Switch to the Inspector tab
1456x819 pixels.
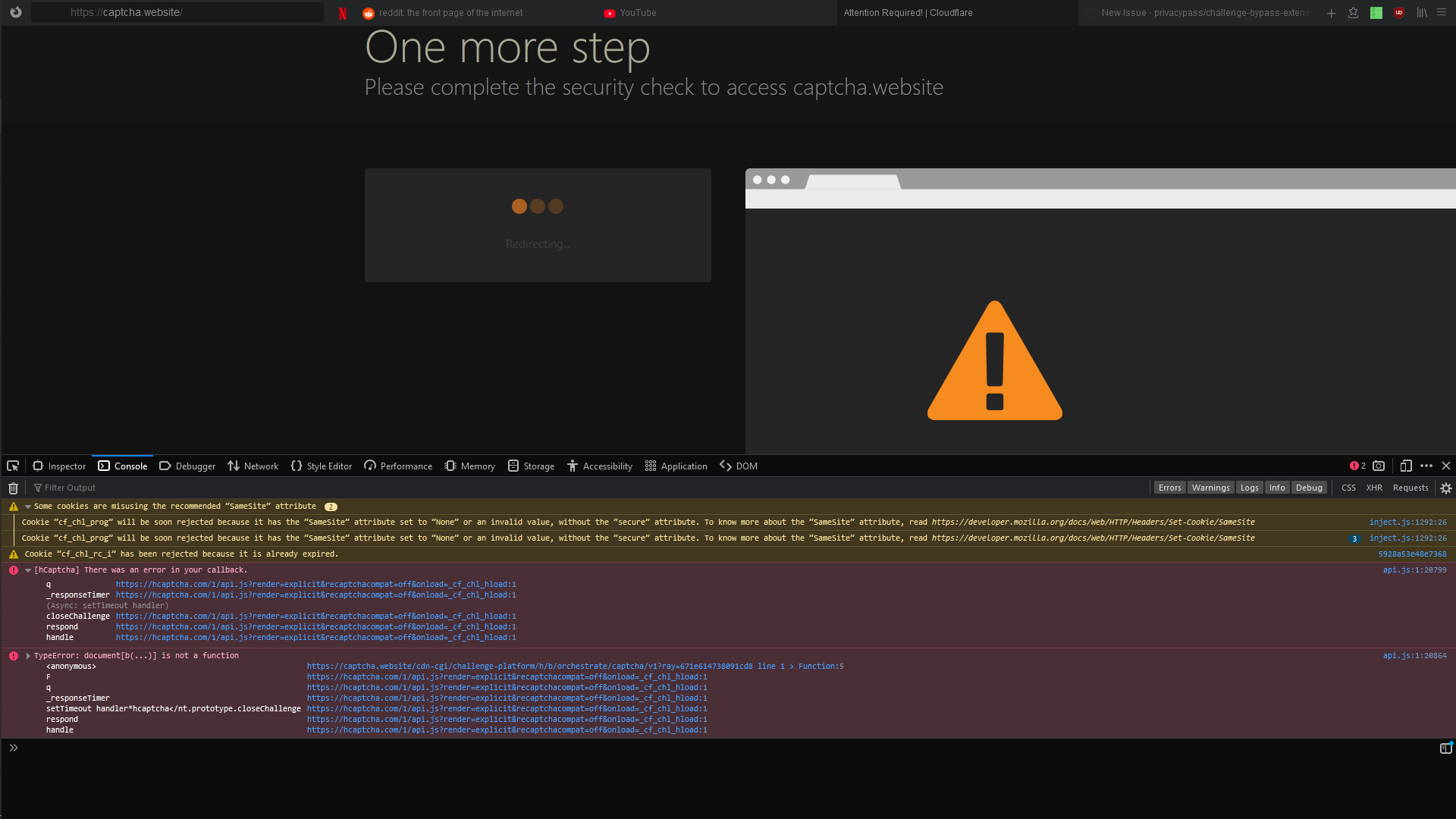click(59, 466)
